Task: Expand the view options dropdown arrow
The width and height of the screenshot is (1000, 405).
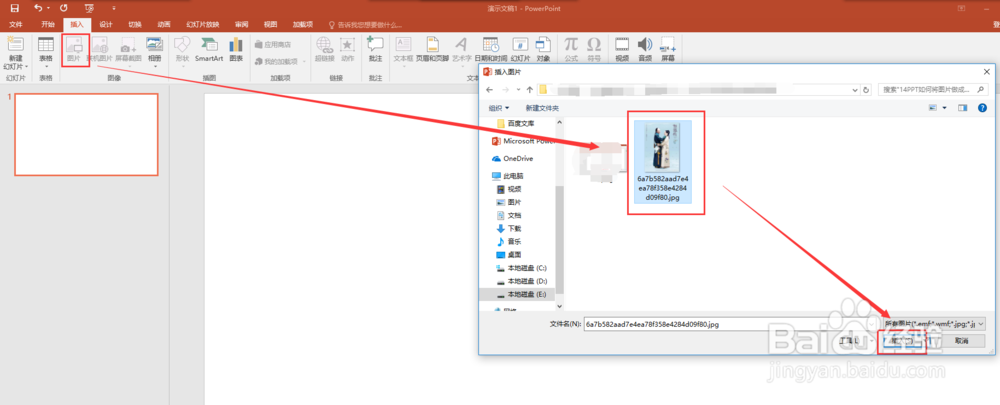Action: click(x=945, y=108)
